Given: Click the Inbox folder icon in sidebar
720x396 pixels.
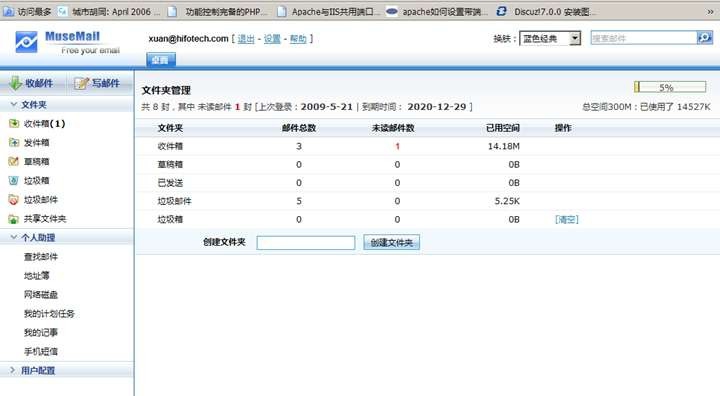Looking at the screenshot, I should pyautogui.click(x=14, y=124).
